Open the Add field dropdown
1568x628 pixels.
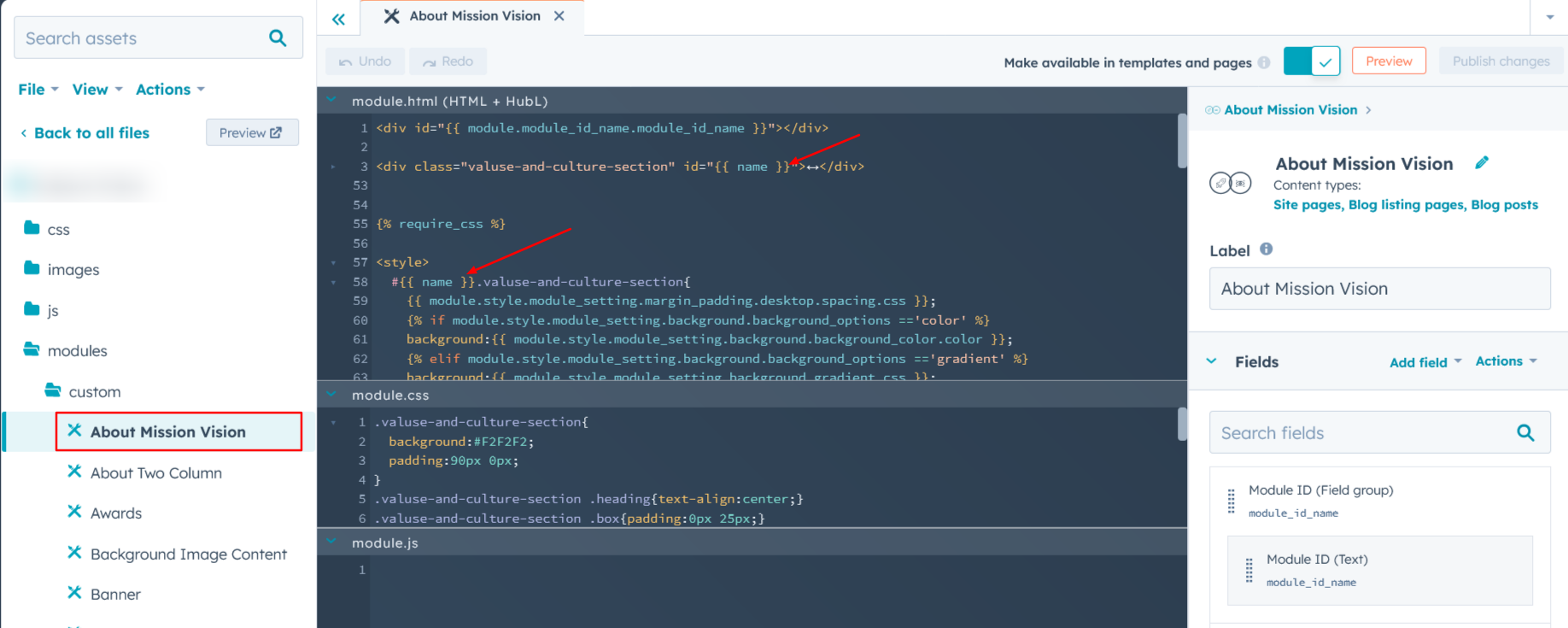1425,362
